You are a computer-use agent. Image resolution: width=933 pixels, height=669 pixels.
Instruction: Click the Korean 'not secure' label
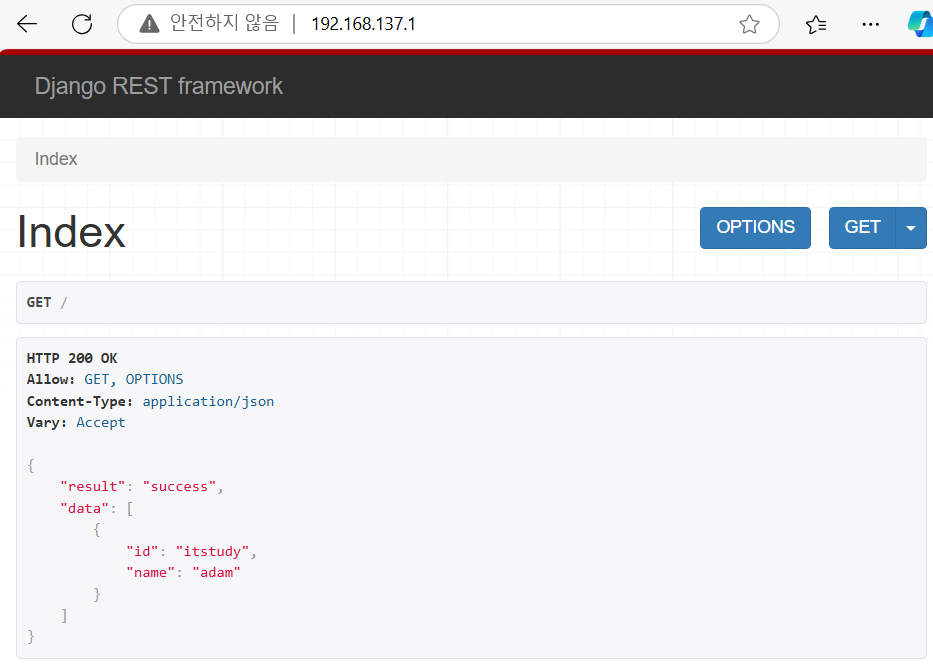(x=224, y=23)
